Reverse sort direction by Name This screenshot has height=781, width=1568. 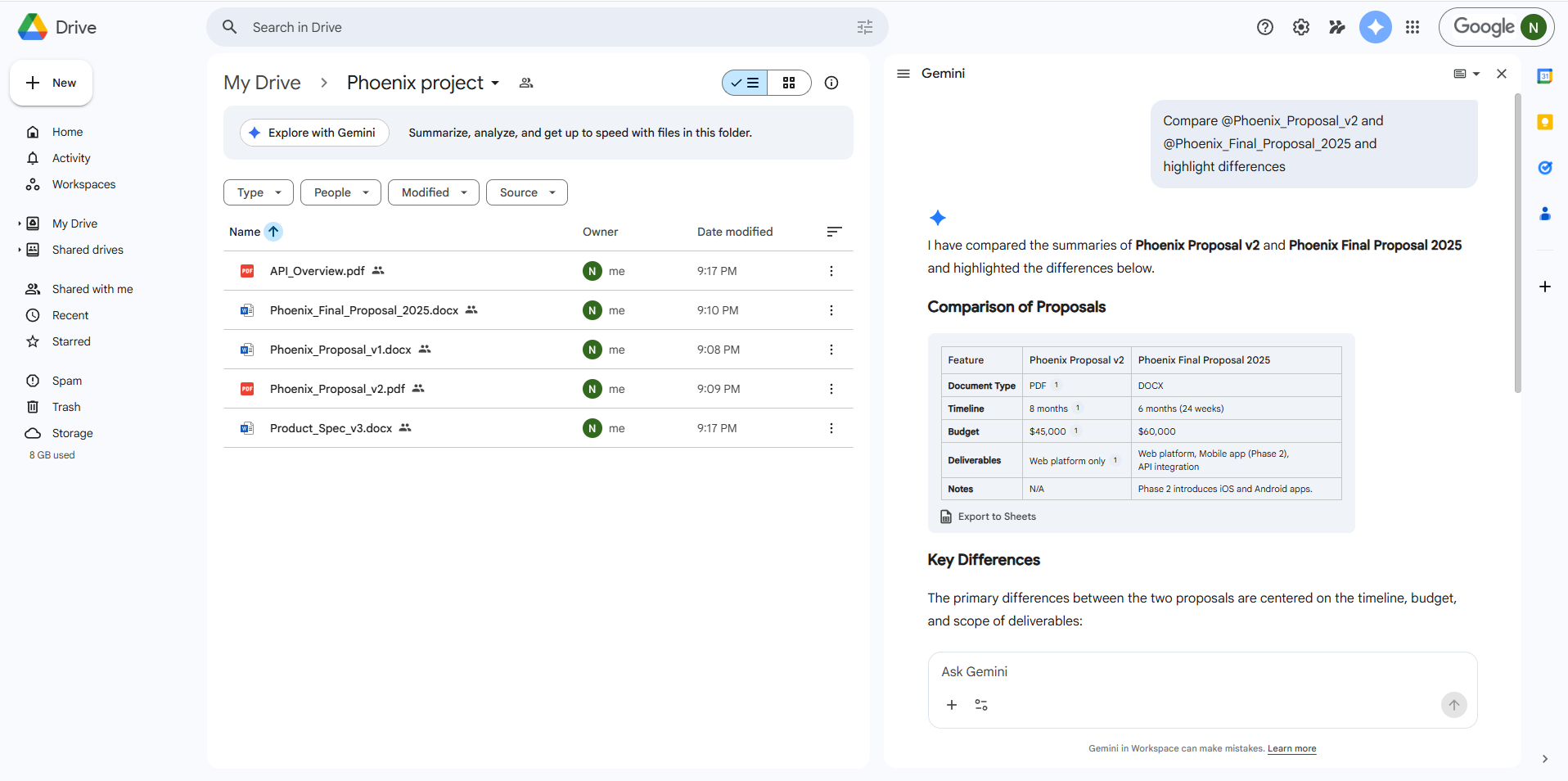point(273,232)
